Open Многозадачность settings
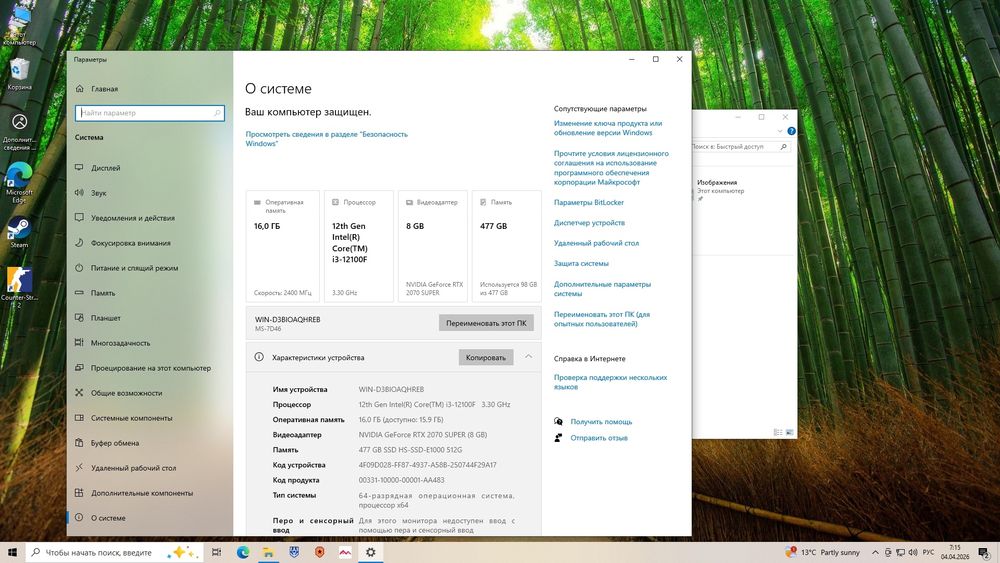 (x=150, y=343)
